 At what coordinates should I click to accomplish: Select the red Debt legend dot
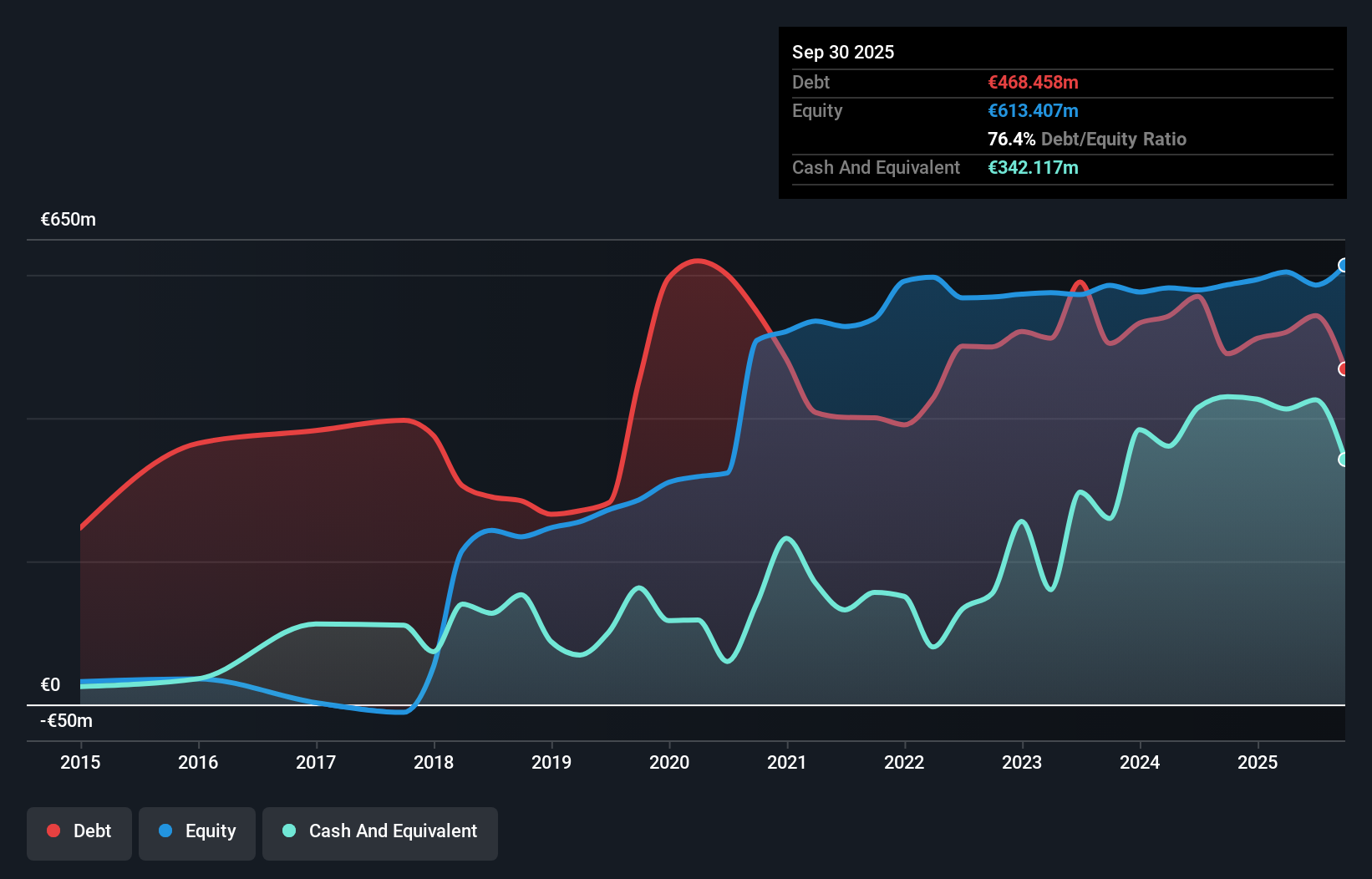pos(52,830)
